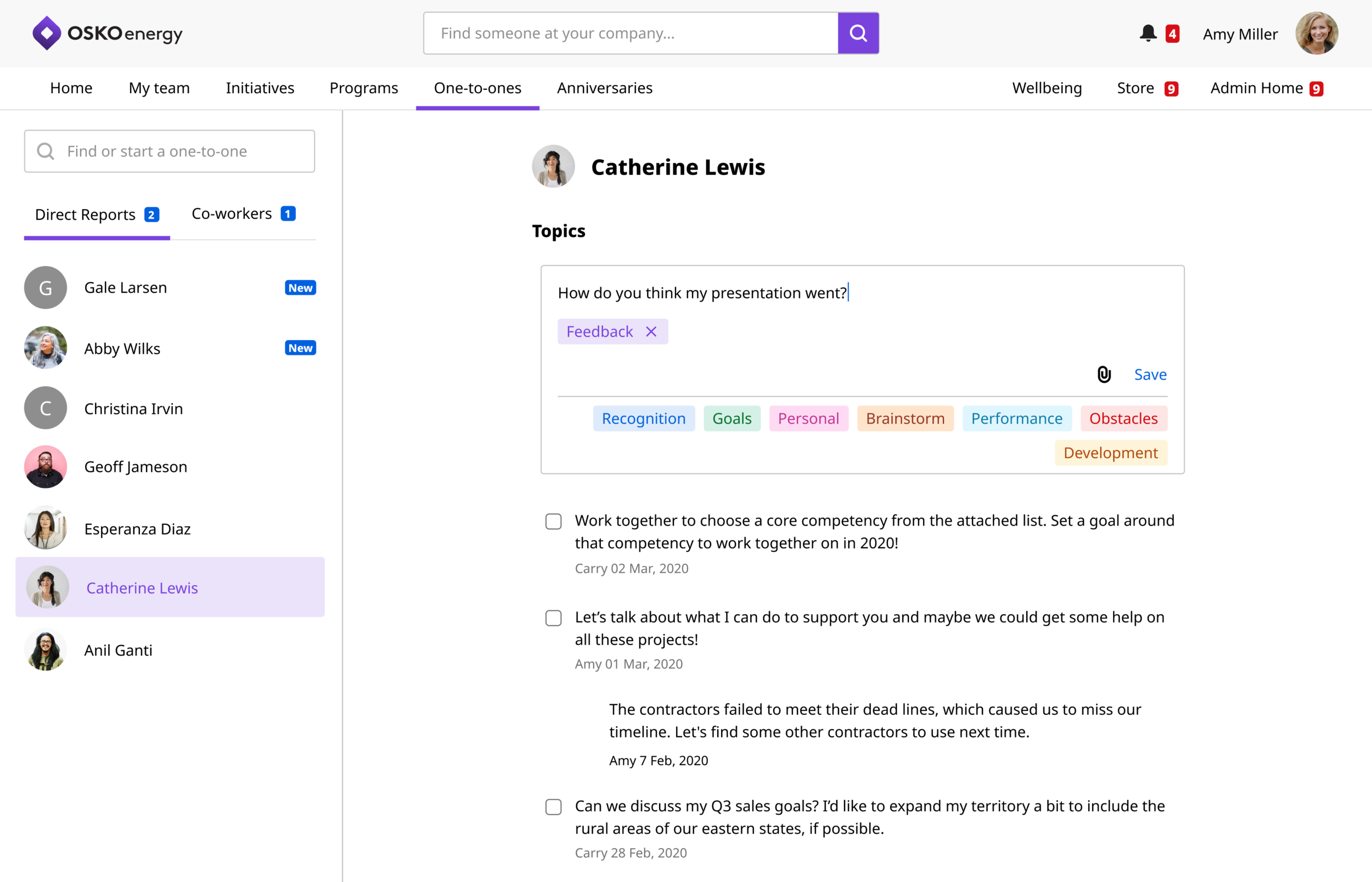Click Esperanza Diaz's avatar photo

pyautogui.click(x=45, y=528)
